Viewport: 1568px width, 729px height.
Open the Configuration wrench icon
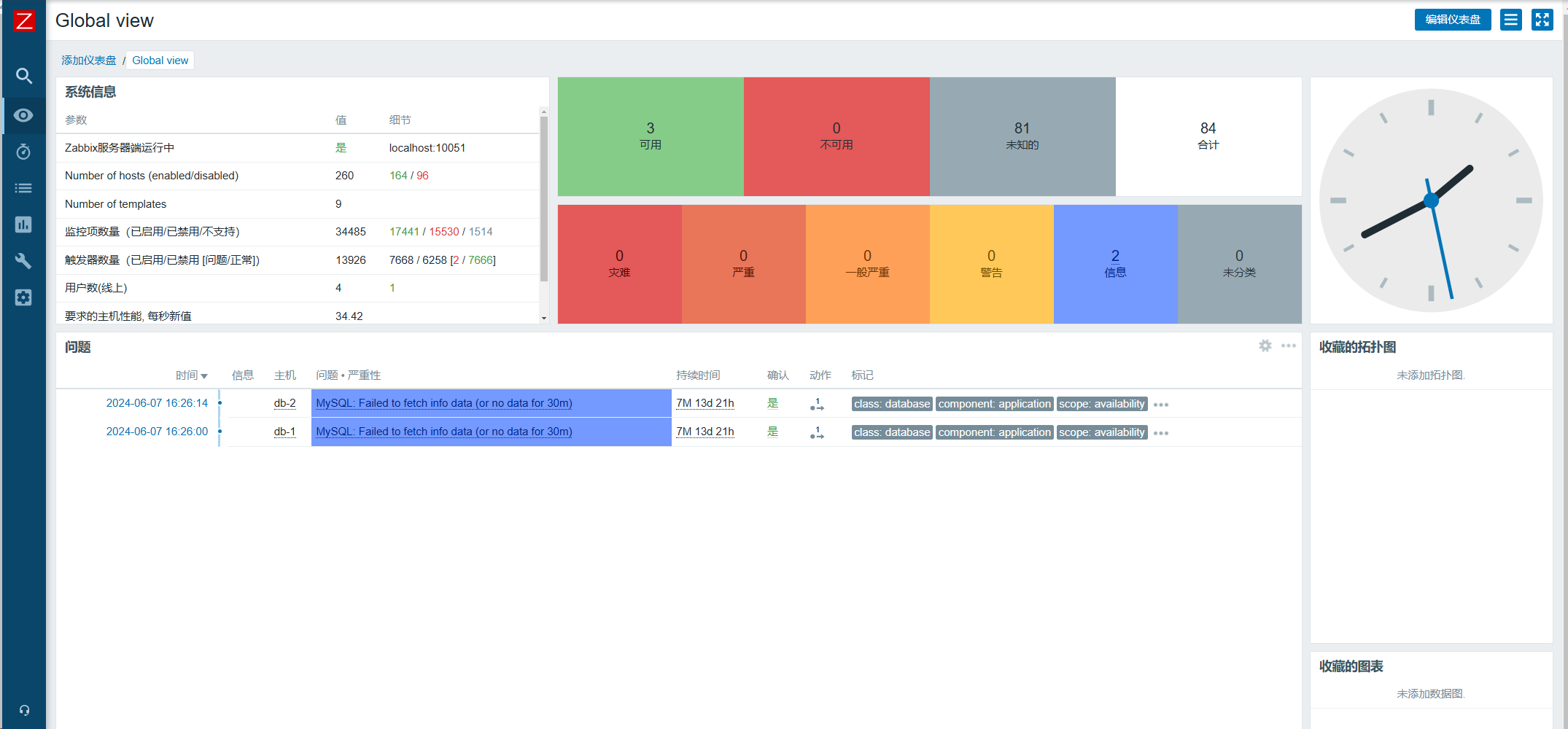(x=23, y=261)
